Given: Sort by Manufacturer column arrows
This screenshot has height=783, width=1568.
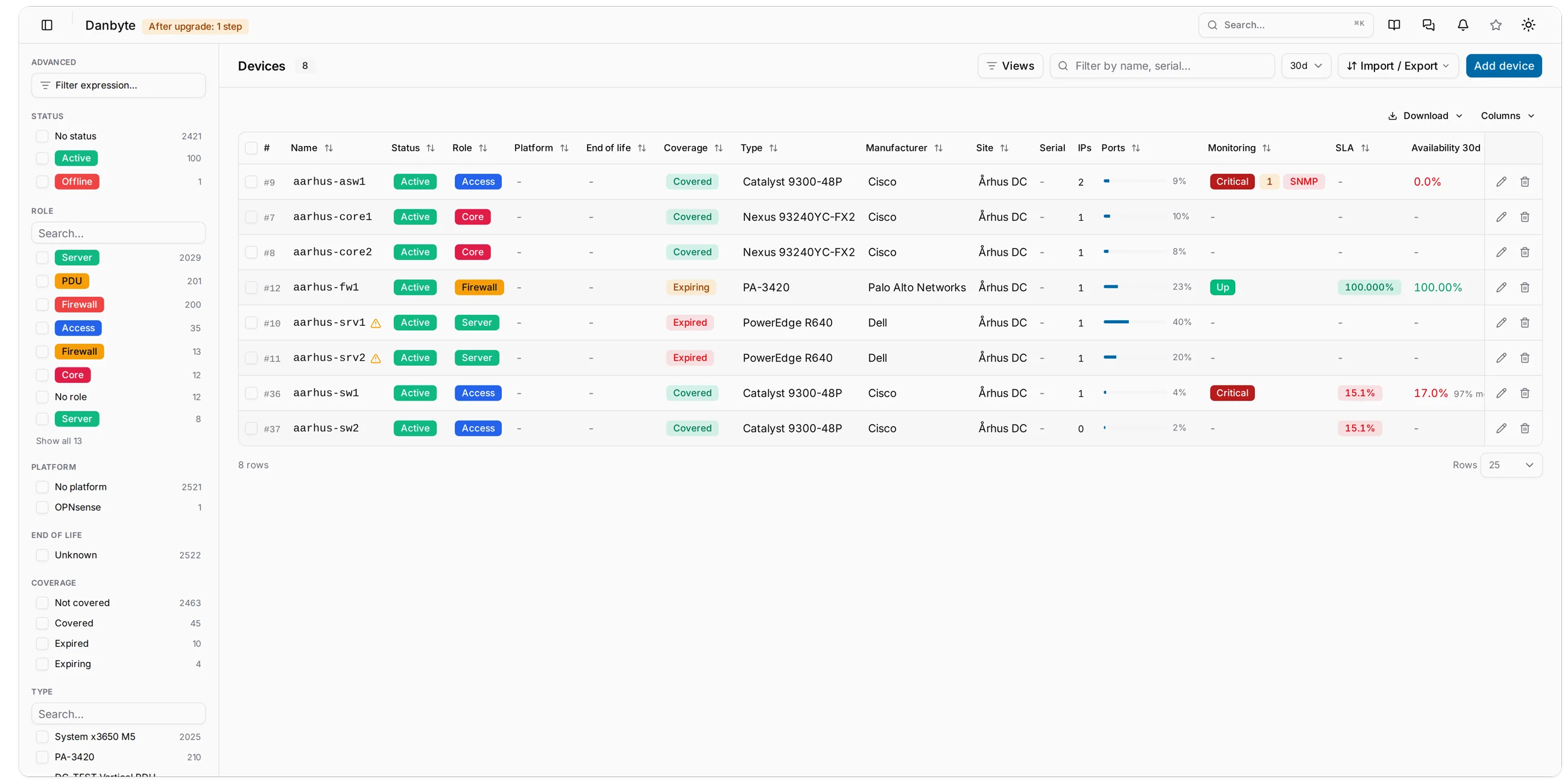Looking at the screenshot, I should 938,148.
